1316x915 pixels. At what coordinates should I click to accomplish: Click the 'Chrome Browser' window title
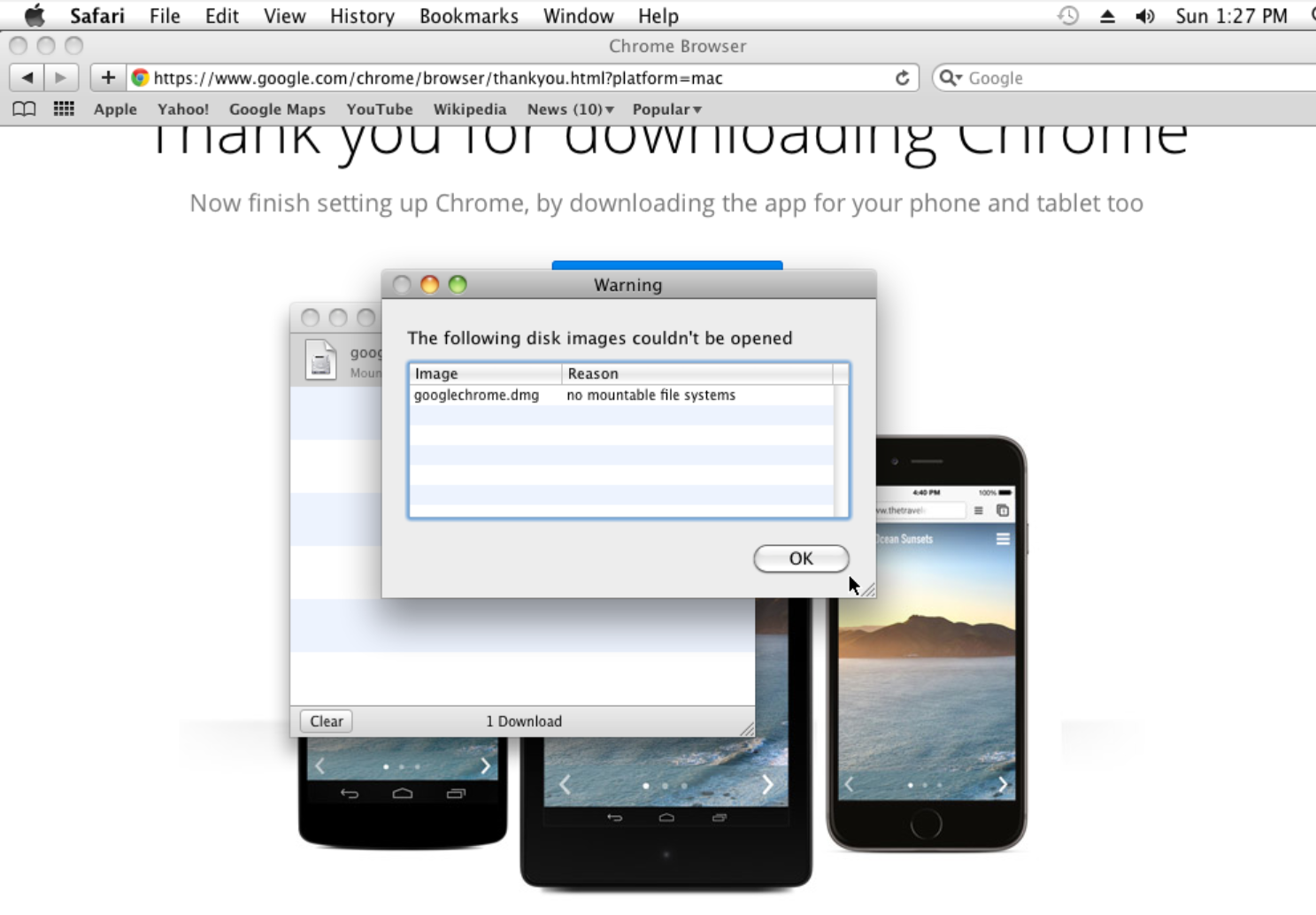pyautogui.click(x=678, y=46)
